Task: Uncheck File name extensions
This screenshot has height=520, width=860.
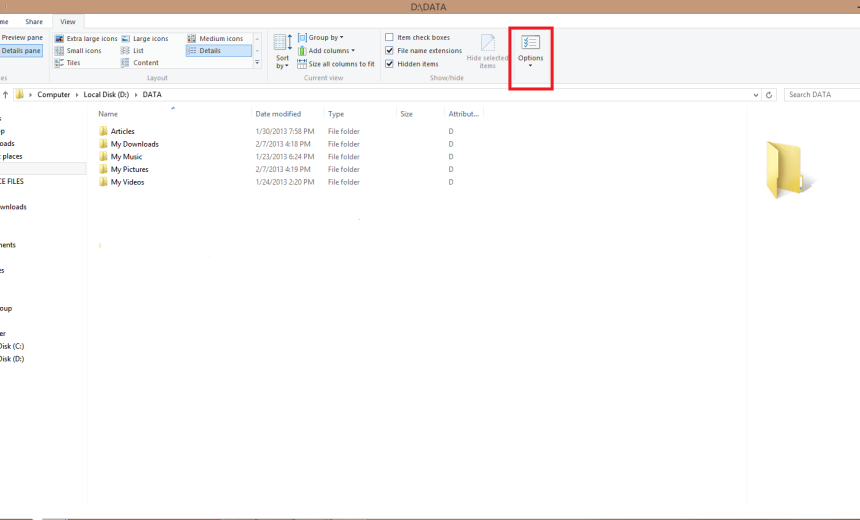Action: click(x=389, y=50)
